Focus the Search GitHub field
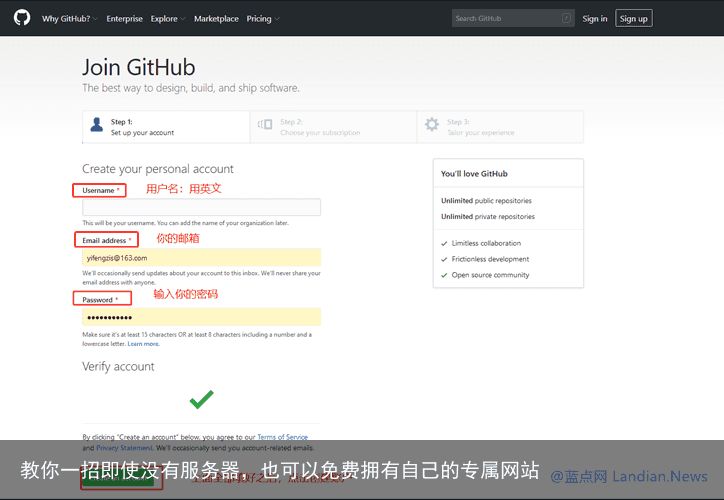724x500 pixels. (513, 18)
